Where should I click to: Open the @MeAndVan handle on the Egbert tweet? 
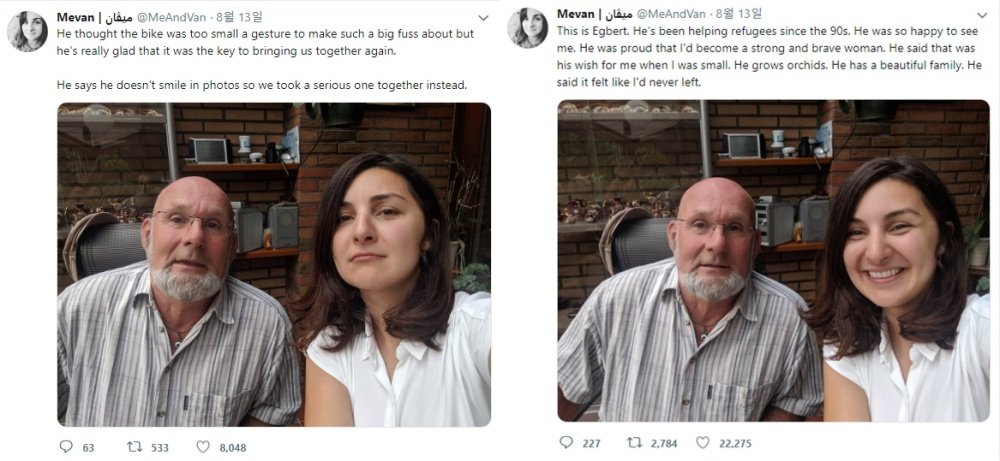point(676,13)
